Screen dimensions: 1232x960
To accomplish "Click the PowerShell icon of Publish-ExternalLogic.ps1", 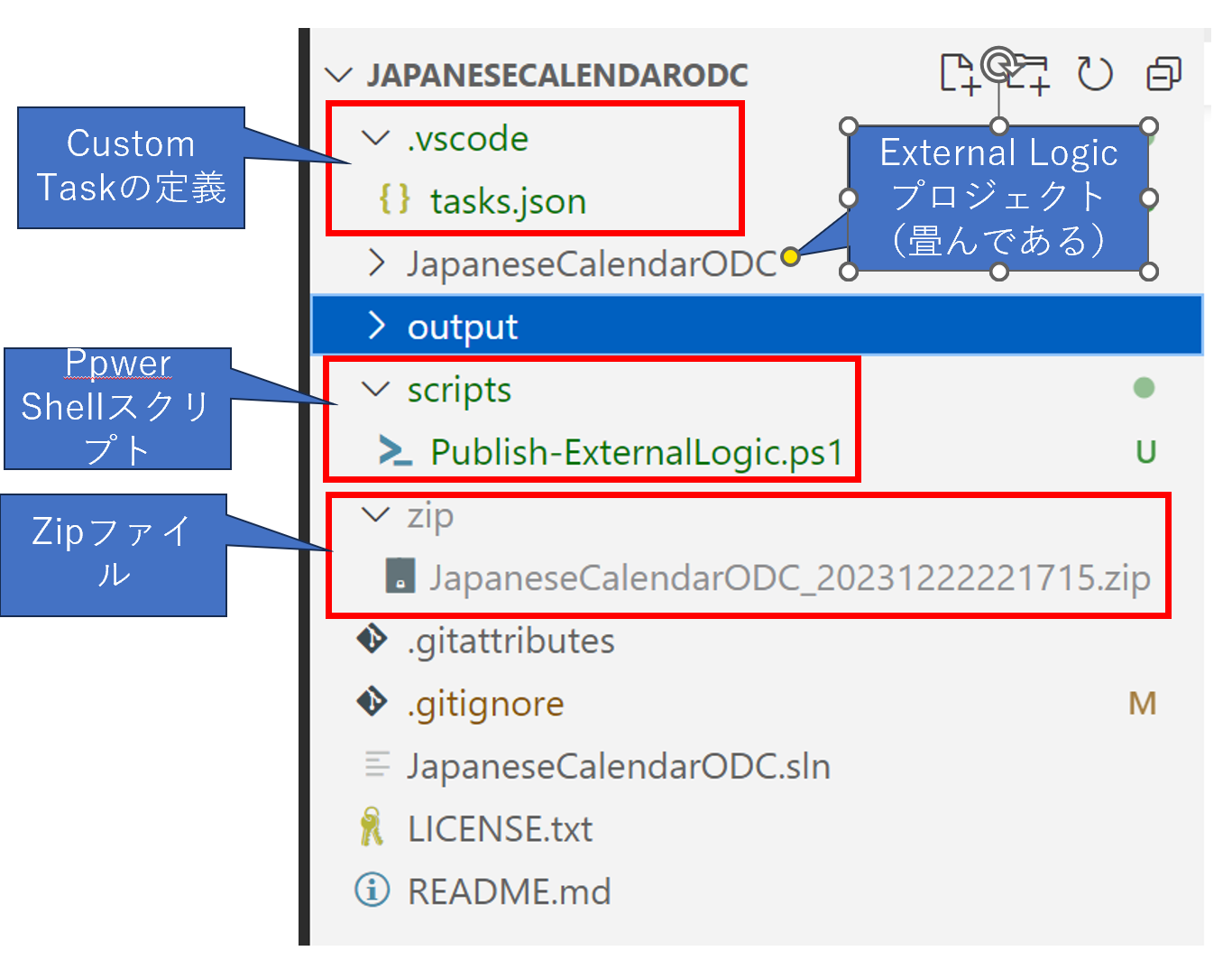I will coord(395,451).
